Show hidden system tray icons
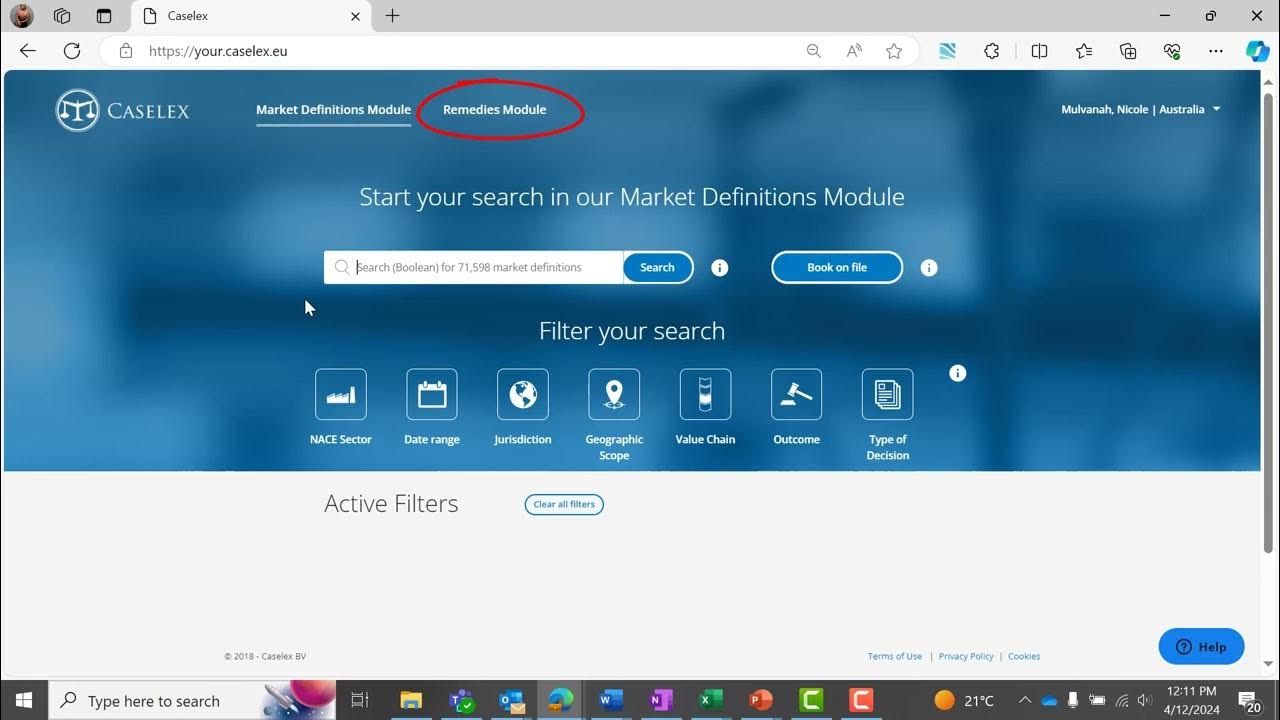The image size is (1280, 720). coord(1025,700)
